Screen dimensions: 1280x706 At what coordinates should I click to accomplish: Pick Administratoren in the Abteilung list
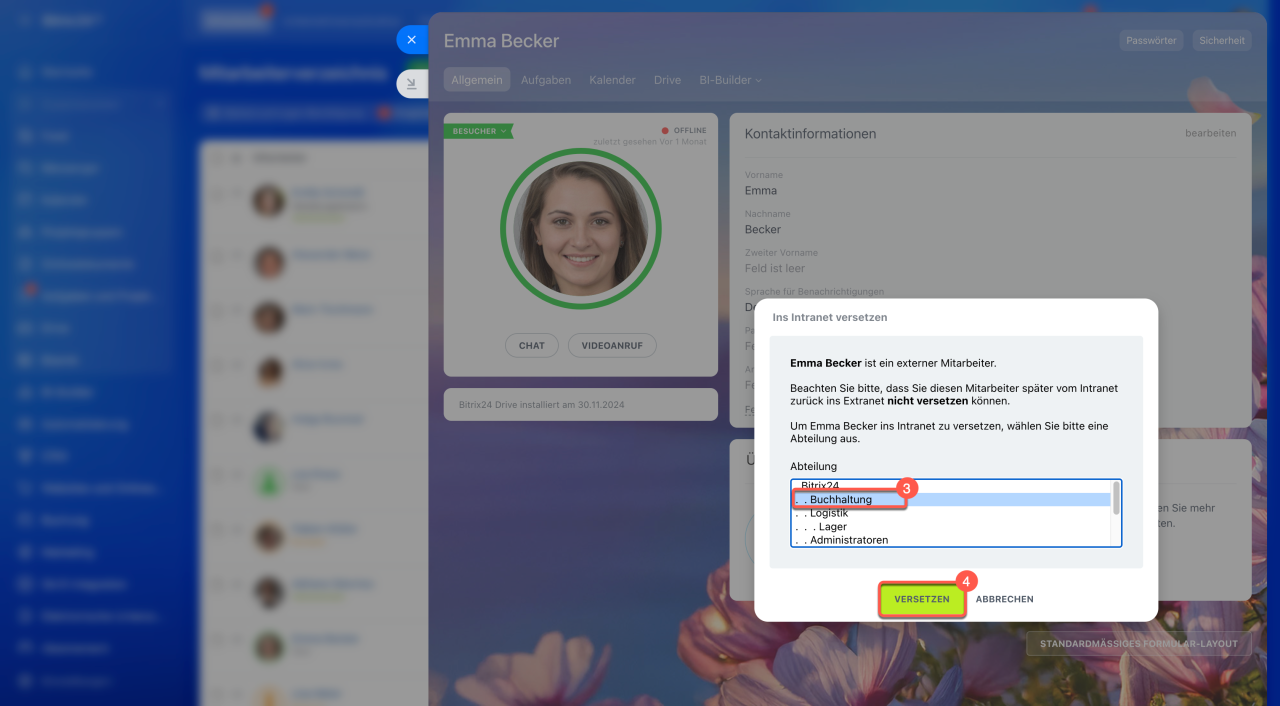[951, 540]
